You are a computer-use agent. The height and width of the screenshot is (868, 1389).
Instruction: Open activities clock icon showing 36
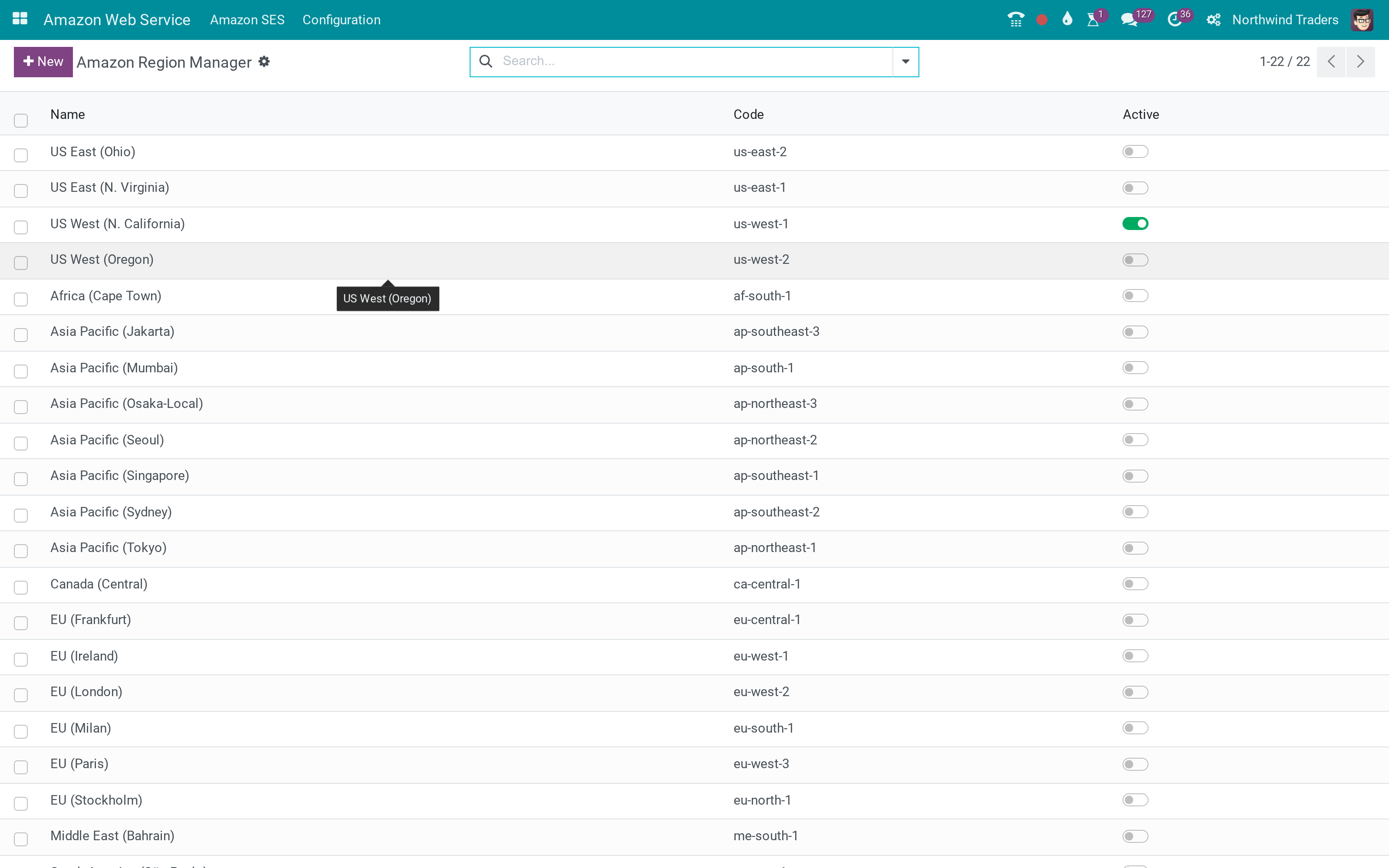1175,20
